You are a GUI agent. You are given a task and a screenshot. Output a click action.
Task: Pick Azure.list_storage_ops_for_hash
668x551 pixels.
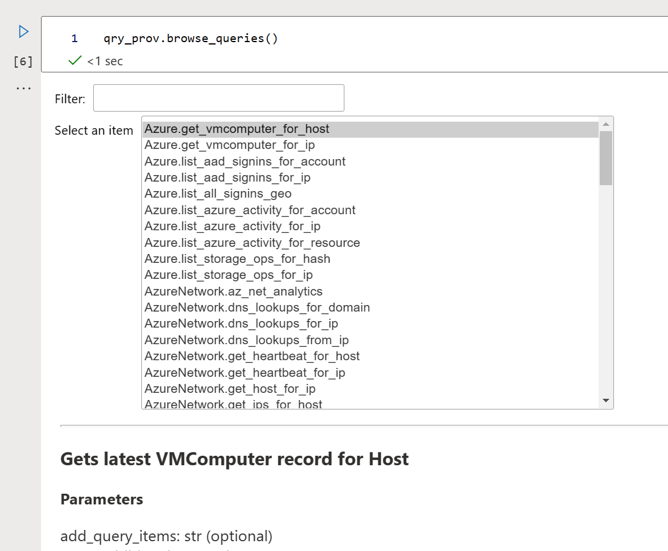point(236,259)
